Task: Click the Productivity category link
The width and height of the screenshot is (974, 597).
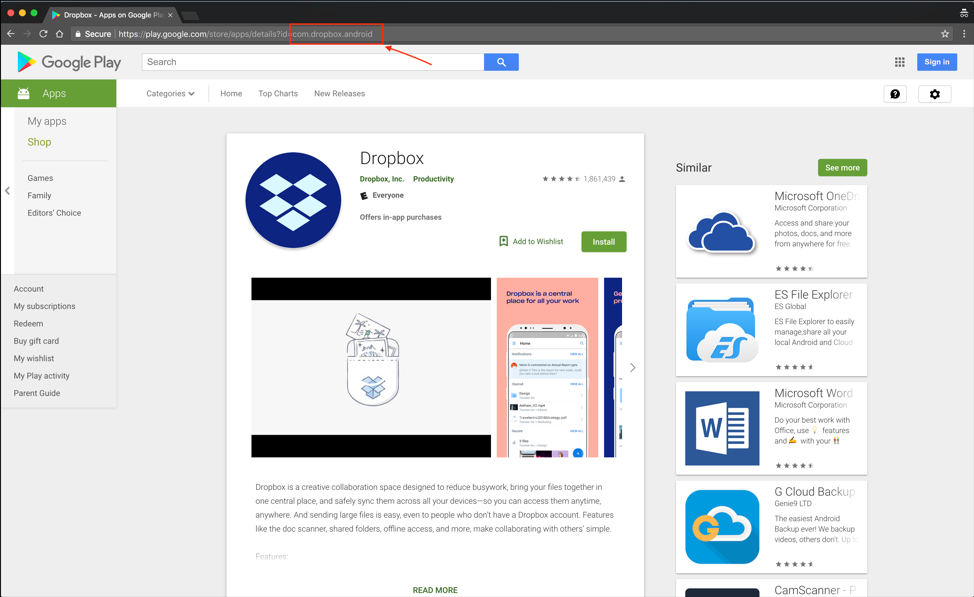Action: point(434,179)
